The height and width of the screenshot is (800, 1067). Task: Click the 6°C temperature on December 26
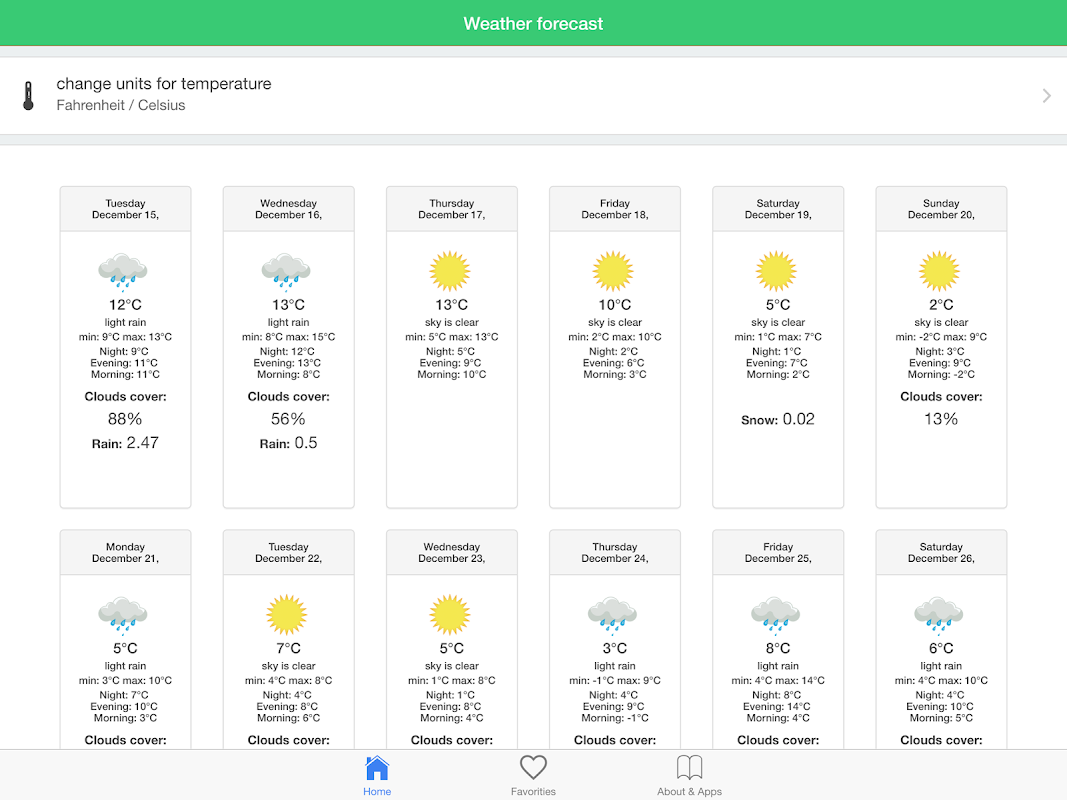tap(941, 648)
